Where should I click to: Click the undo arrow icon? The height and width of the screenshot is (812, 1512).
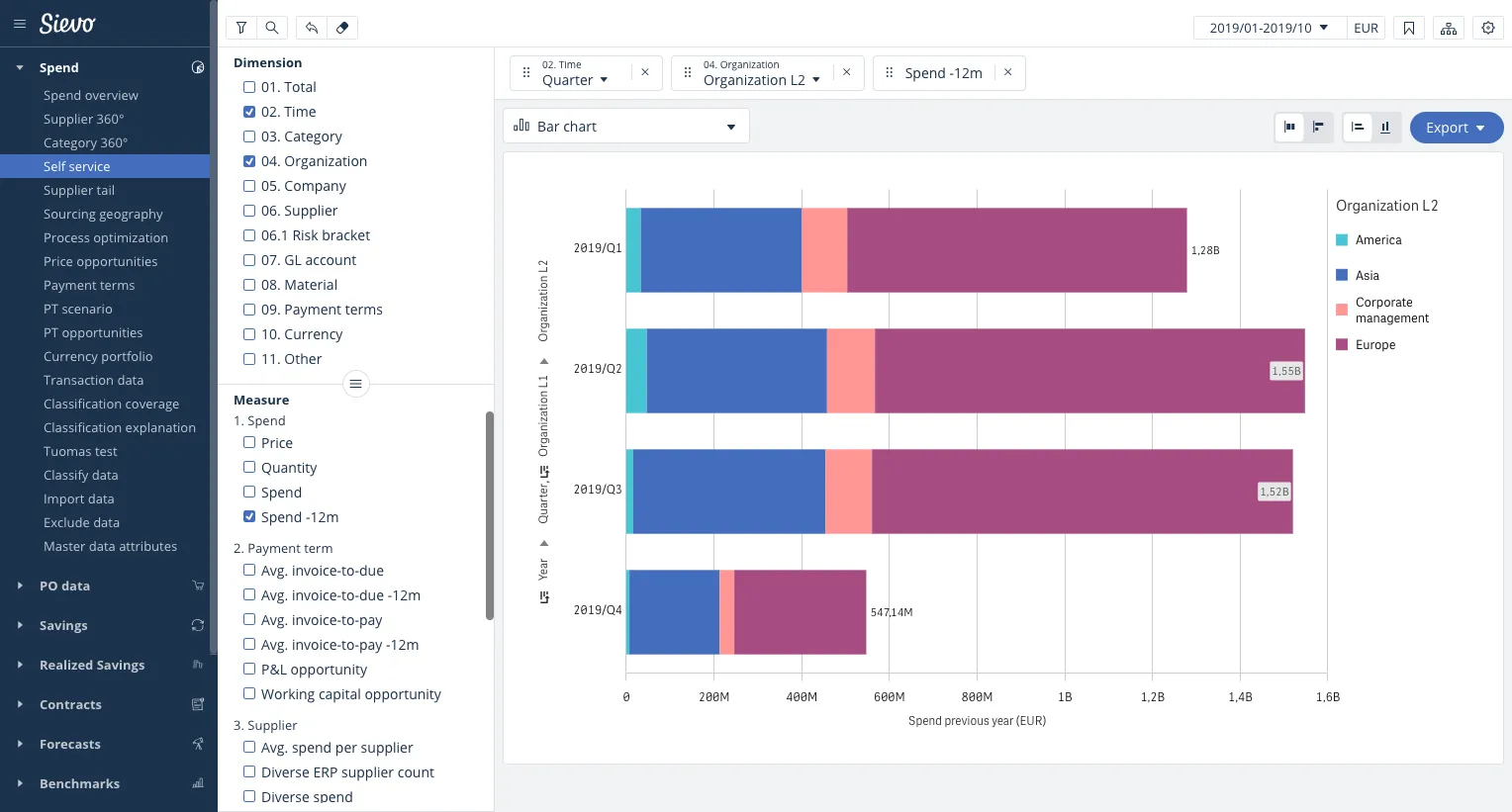pos(312,28)
